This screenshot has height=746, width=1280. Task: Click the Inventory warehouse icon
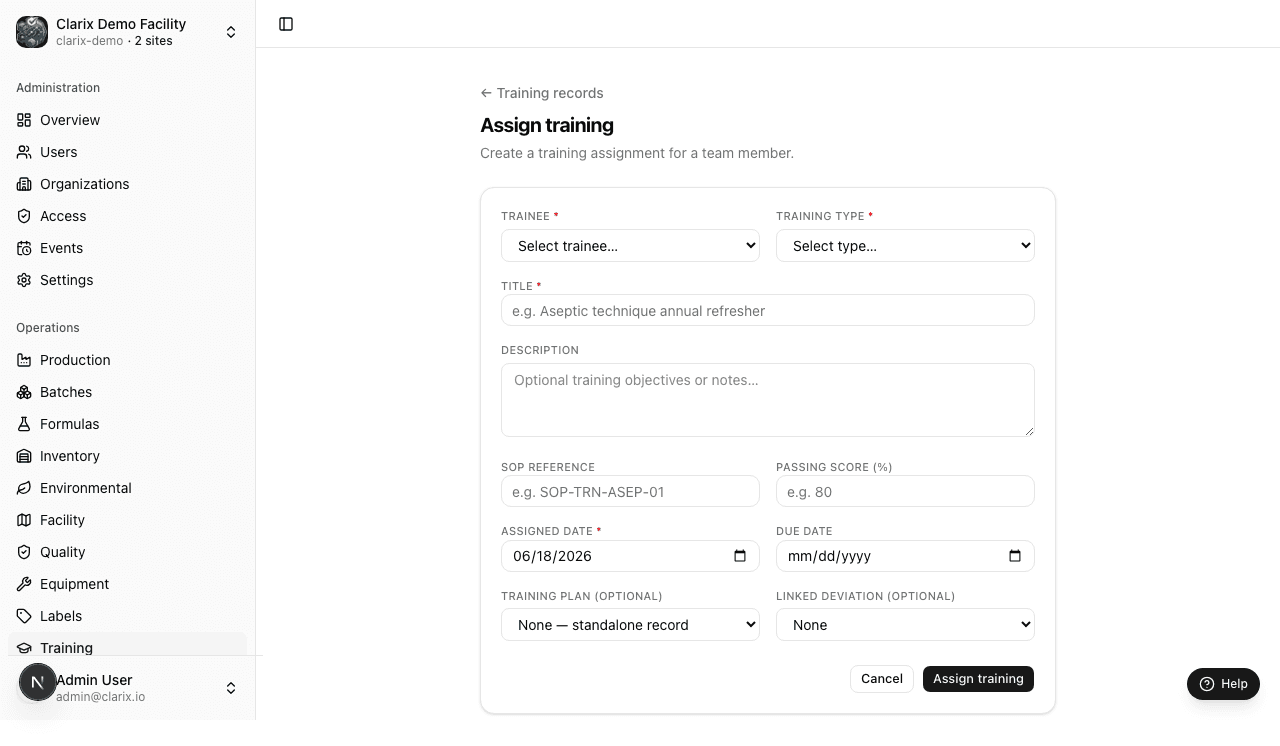coord(24,456)
